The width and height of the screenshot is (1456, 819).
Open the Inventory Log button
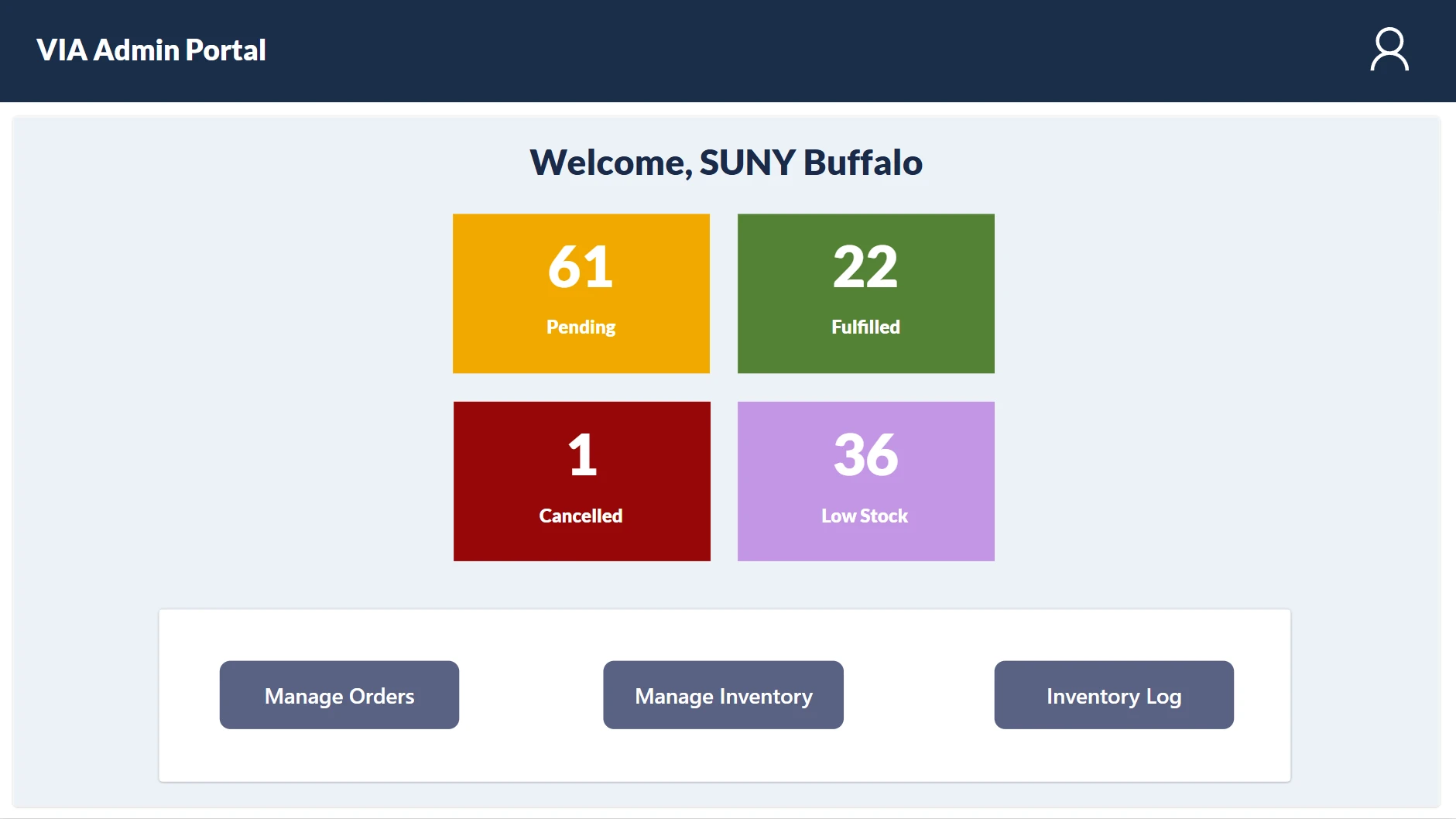tap(1114, 694)
